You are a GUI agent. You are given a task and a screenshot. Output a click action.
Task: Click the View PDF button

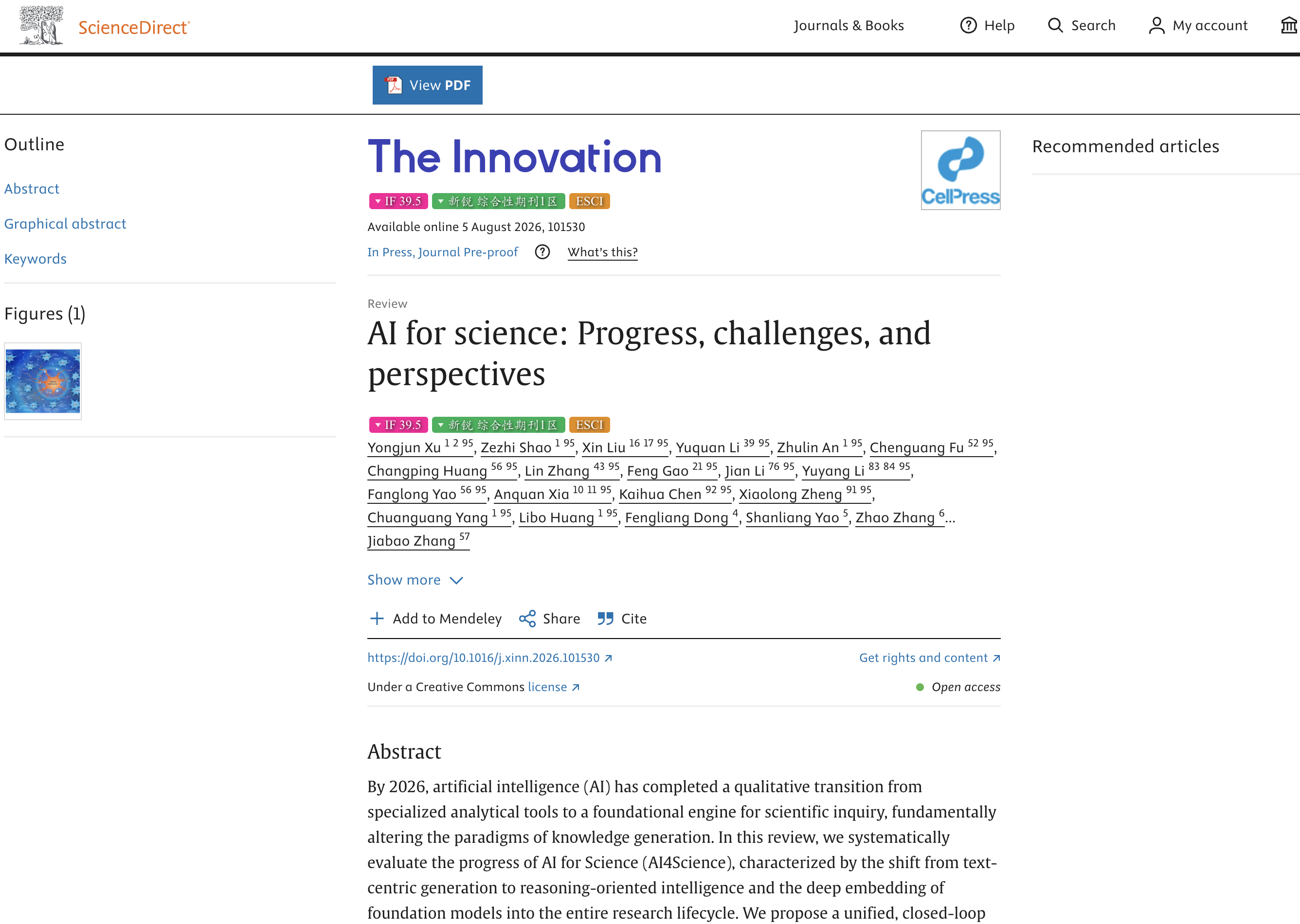point(428,85)
